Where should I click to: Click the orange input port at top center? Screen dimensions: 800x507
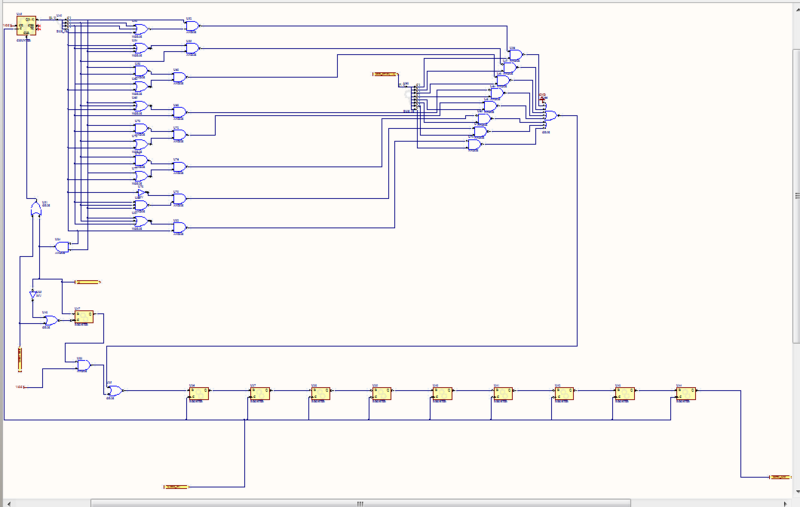[x=384, y=74]
